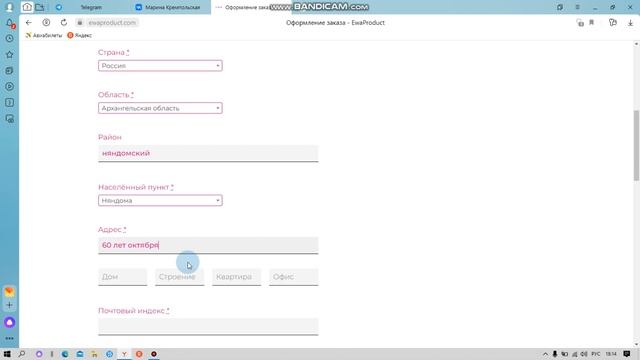This screenshot has width=640, height=360.
Task: Select the Оформление заказа tab
Action: pyautogui.click(x=247, y=7)
